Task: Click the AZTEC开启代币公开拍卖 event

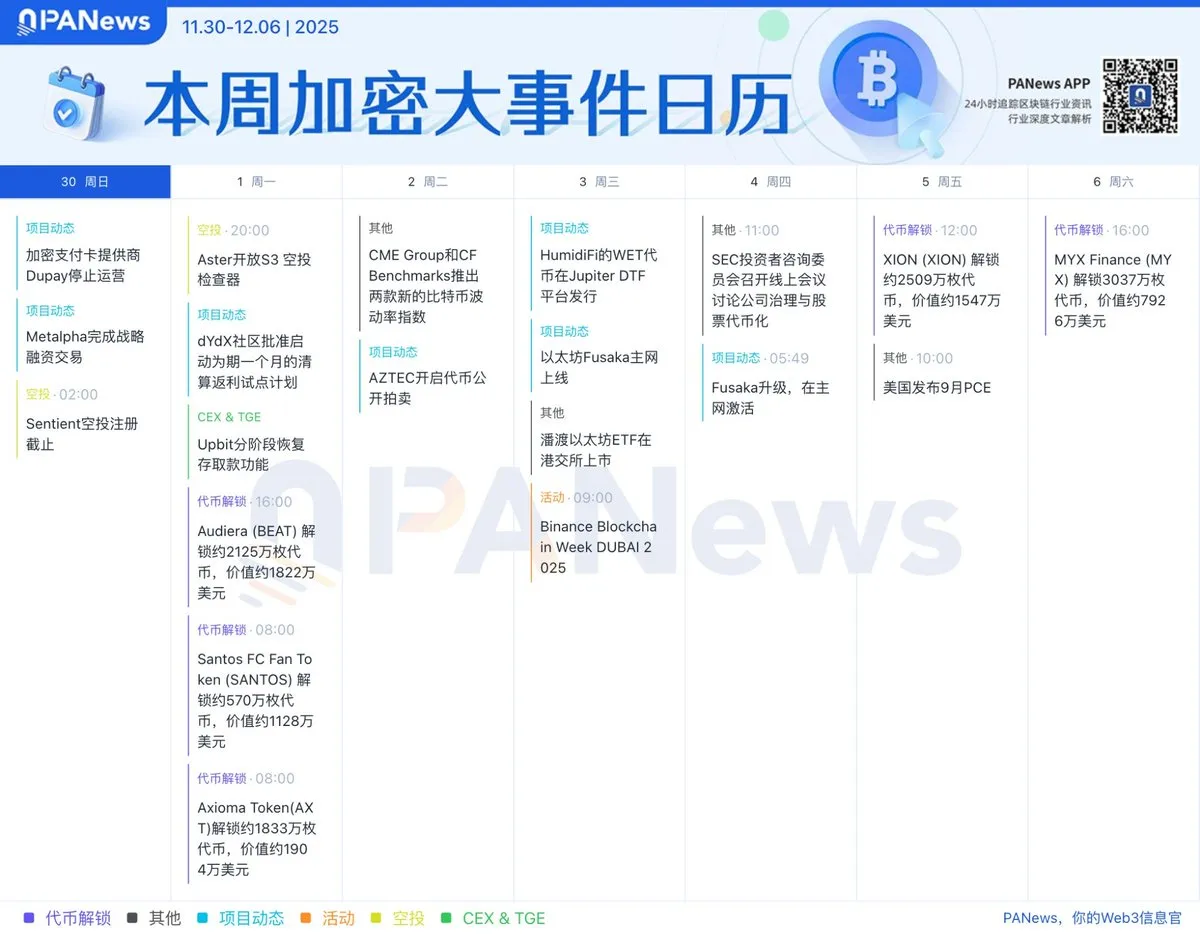Action: tap(427, 388)
